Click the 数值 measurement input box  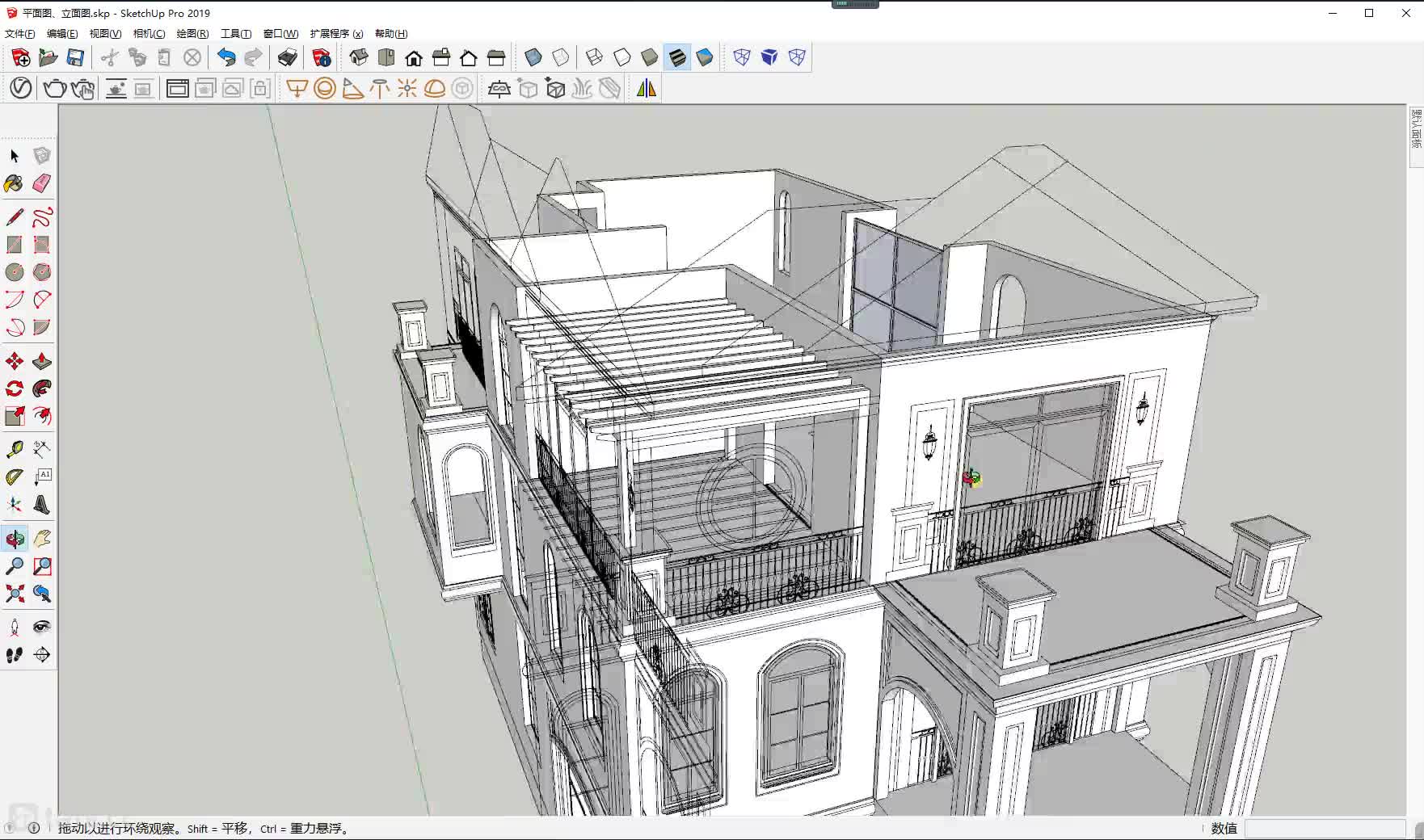pyautogui.click(x=1325, y=829)
